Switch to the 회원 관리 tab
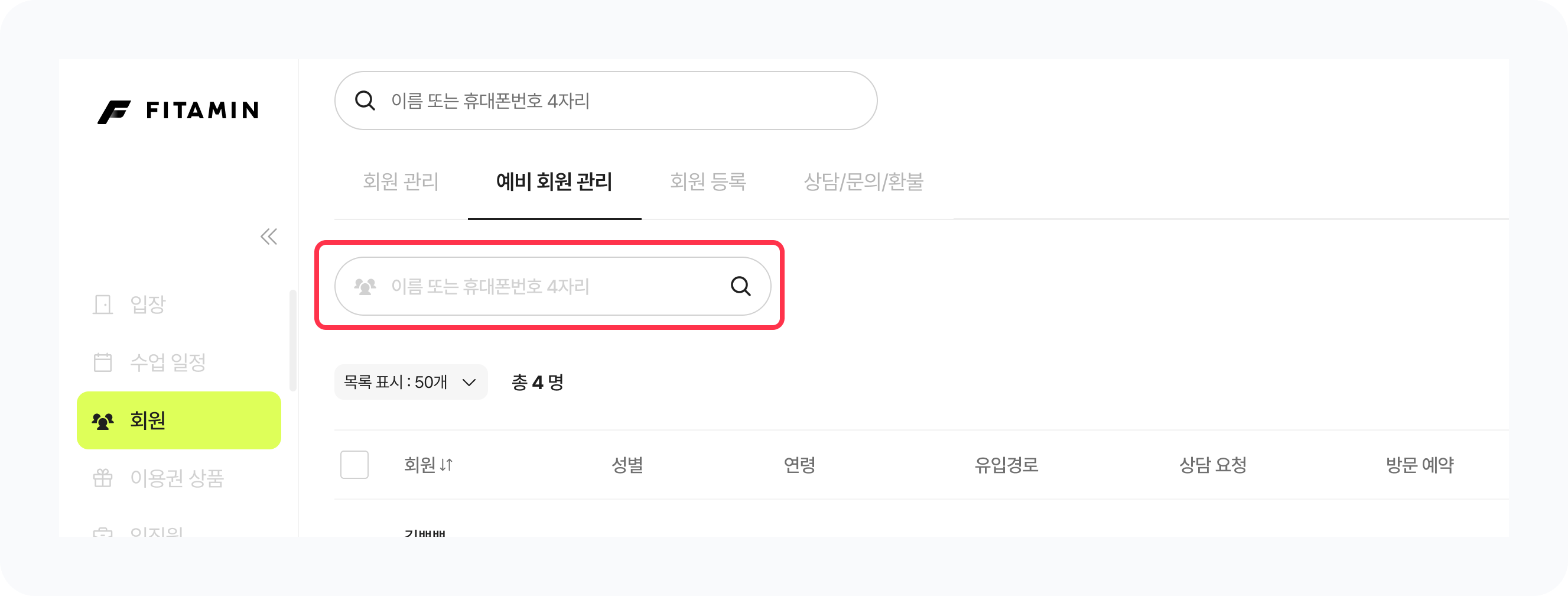The height and width of the screenshot is (596, 1568). (x=401, y=182)
